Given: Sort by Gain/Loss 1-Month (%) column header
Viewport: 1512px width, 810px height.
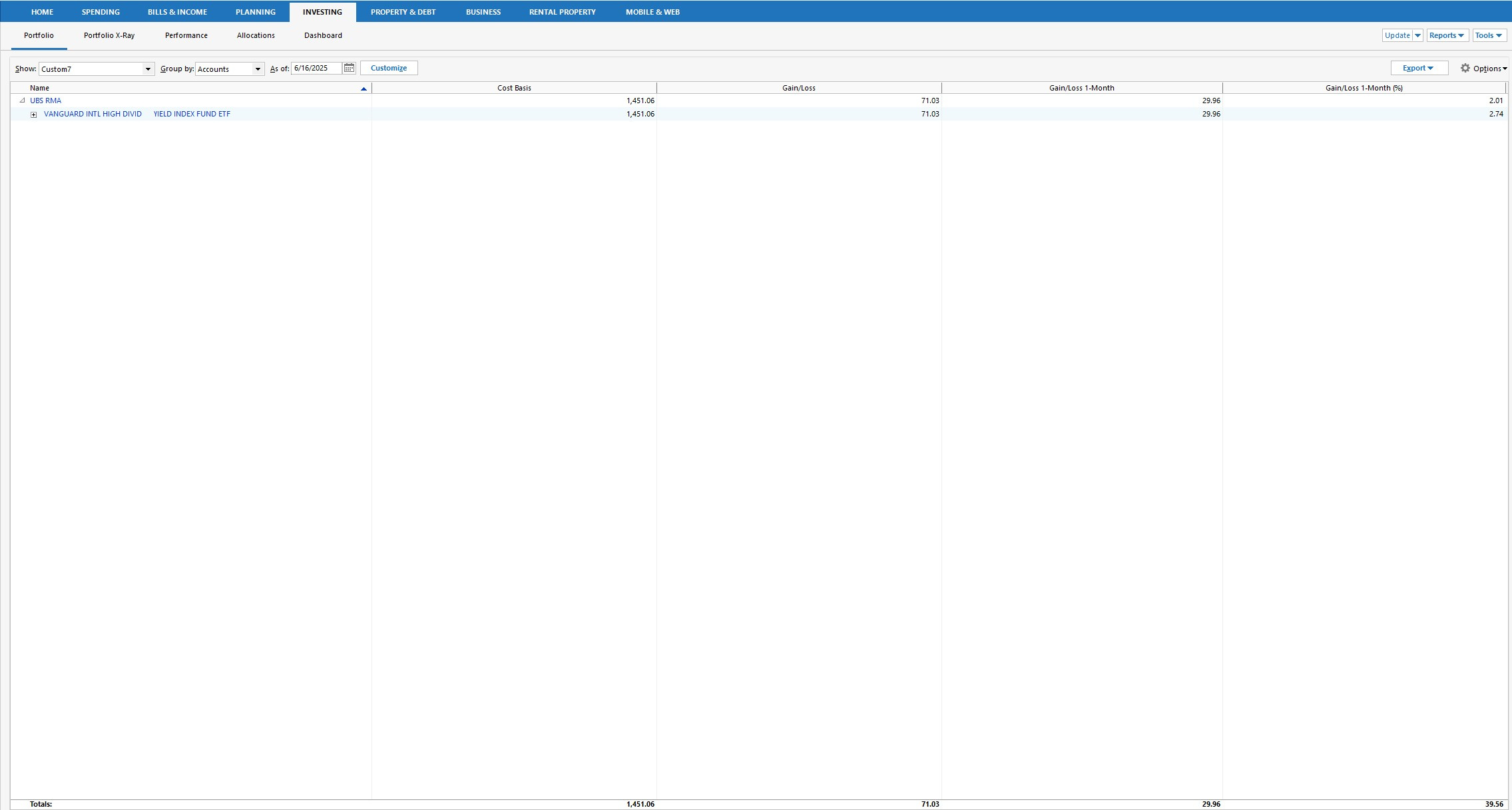Looking at the screenshot, I should (x=1364, y=88).
